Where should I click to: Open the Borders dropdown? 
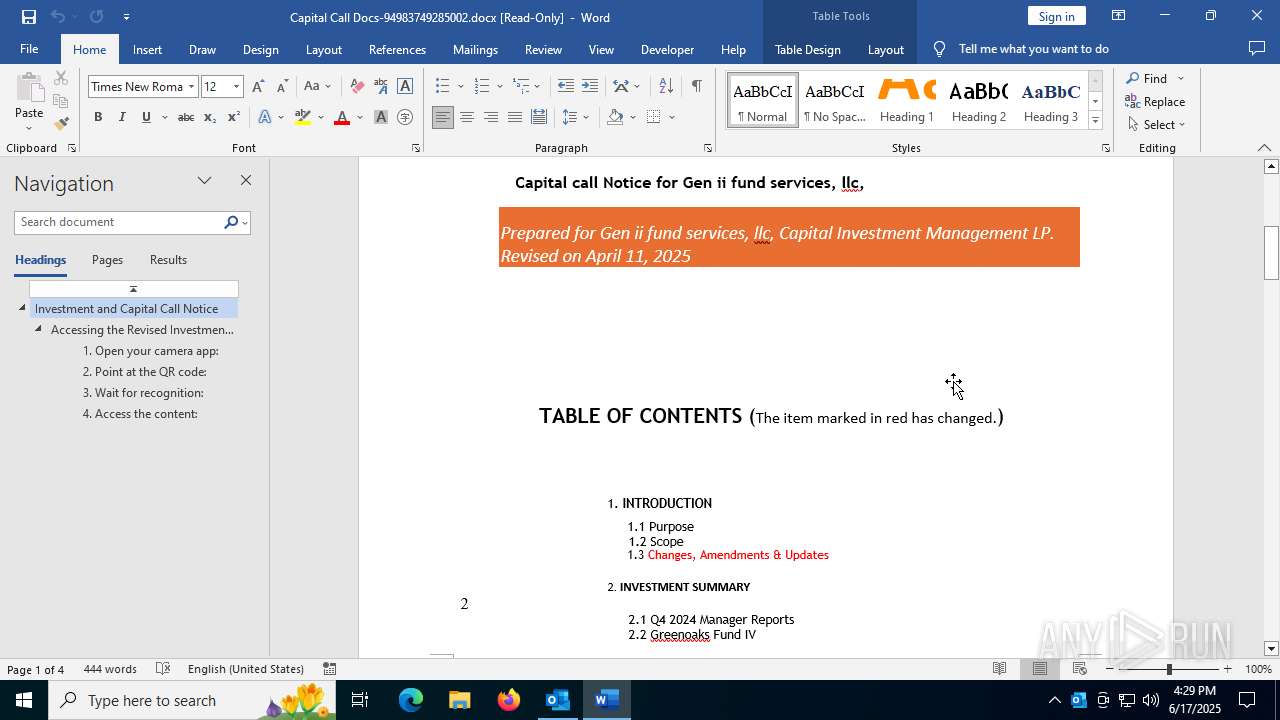(672, 117)
